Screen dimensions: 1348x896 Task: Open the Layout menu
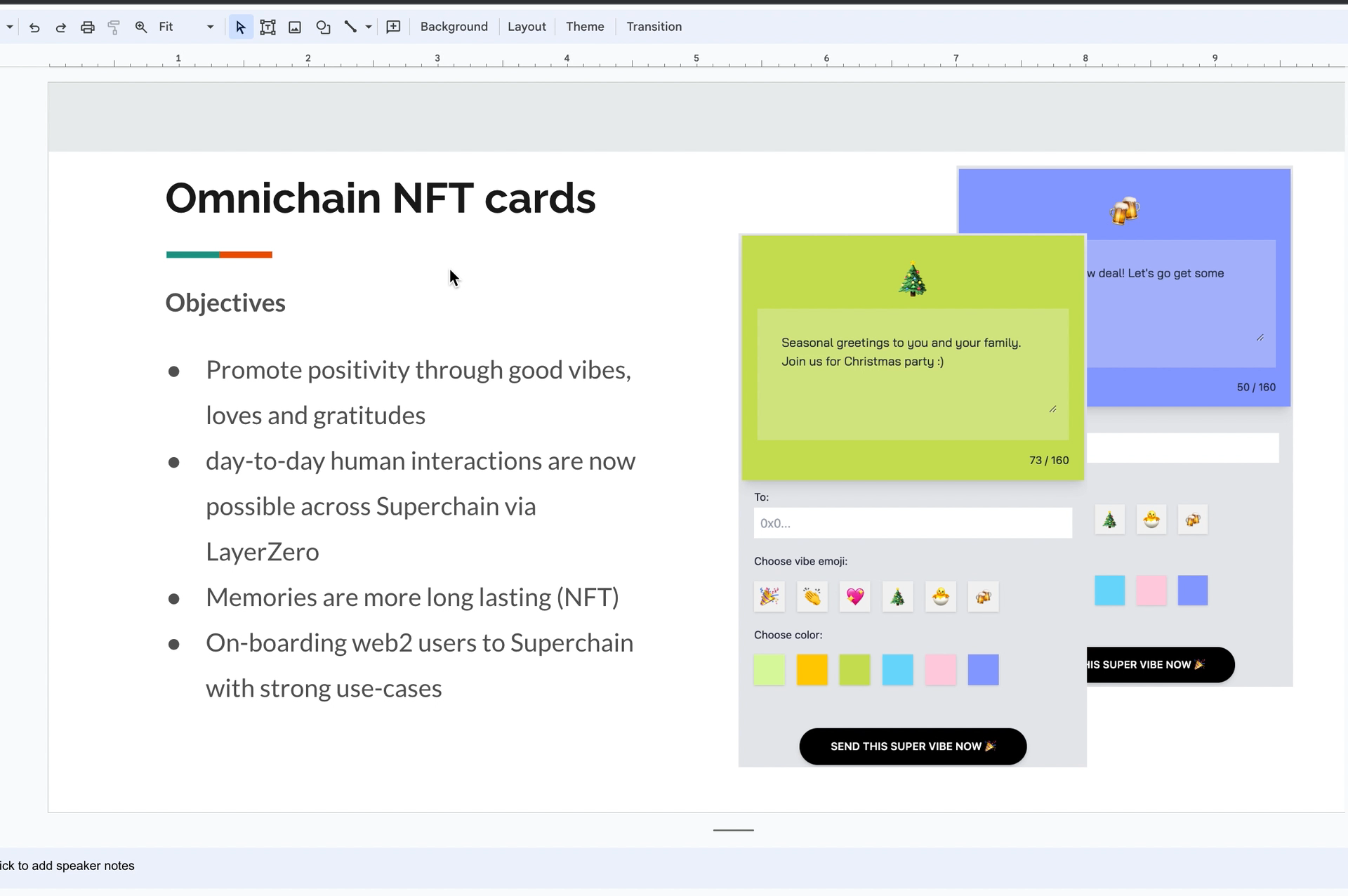527,27
